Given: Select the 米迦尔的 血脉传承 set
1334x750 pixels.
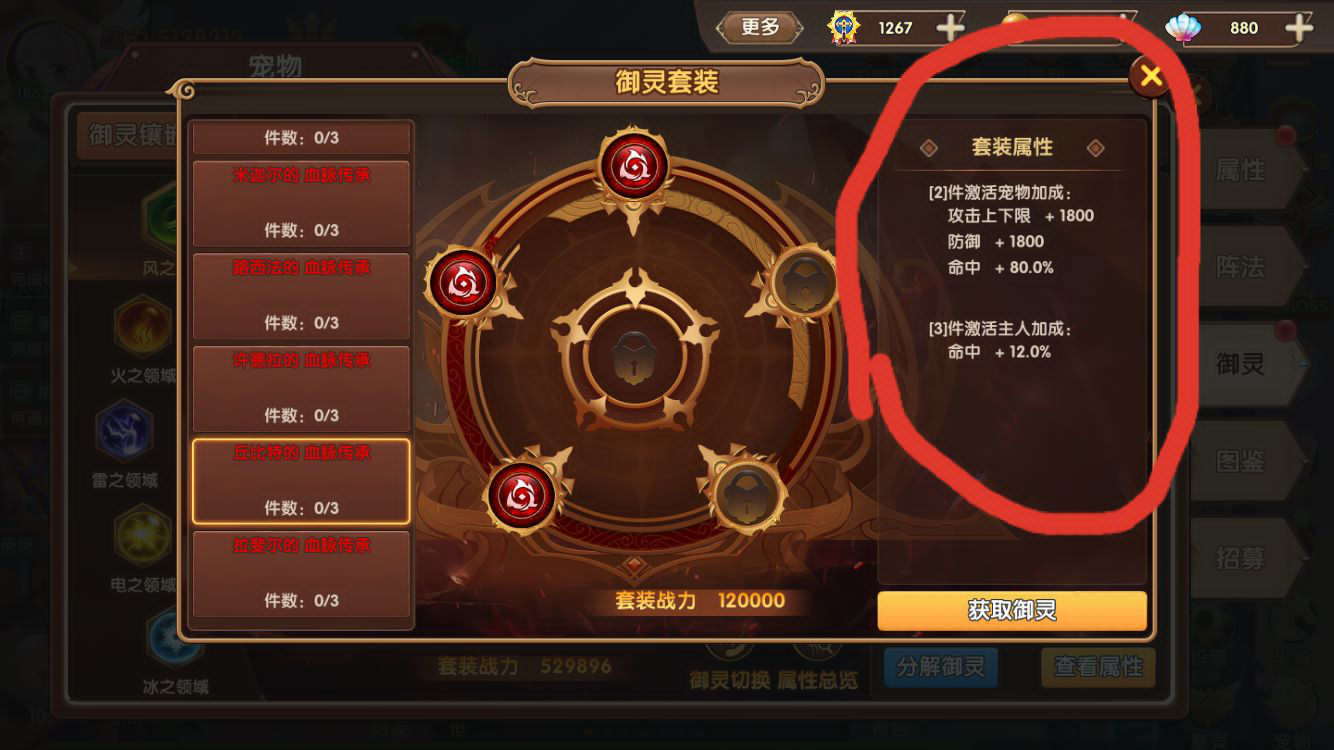Looking at the screenshot, I should click(x=301, y=203).
